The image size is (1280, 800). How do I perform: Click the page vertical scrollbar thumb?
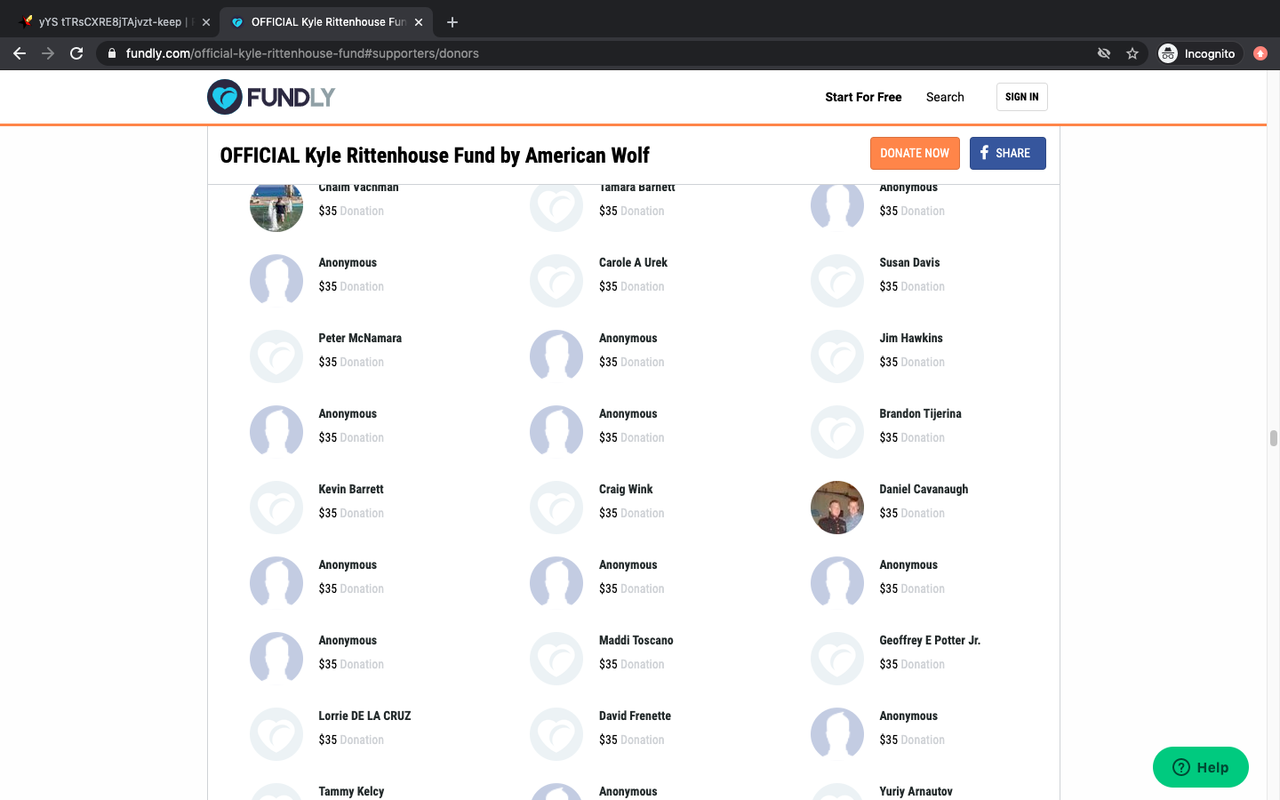[x=1273, y=438]
